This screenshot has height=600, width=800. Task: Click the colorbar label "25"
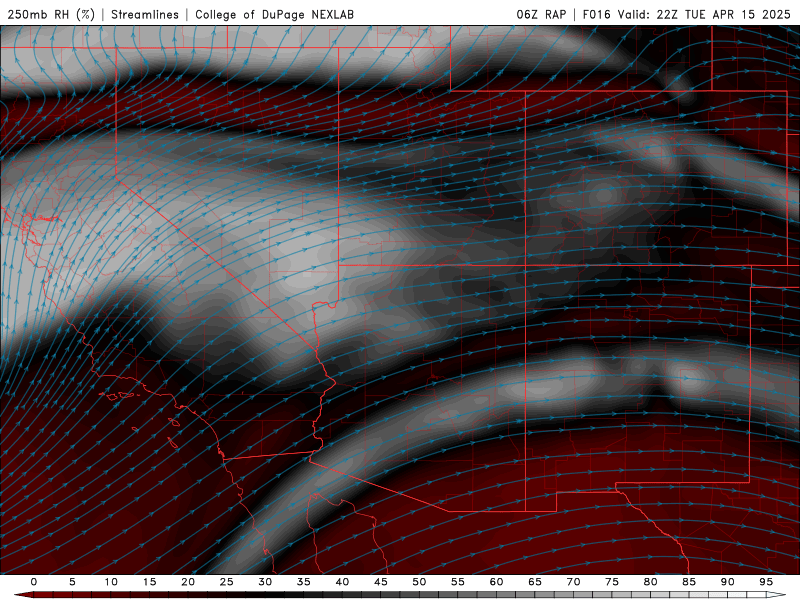[227, 582]
